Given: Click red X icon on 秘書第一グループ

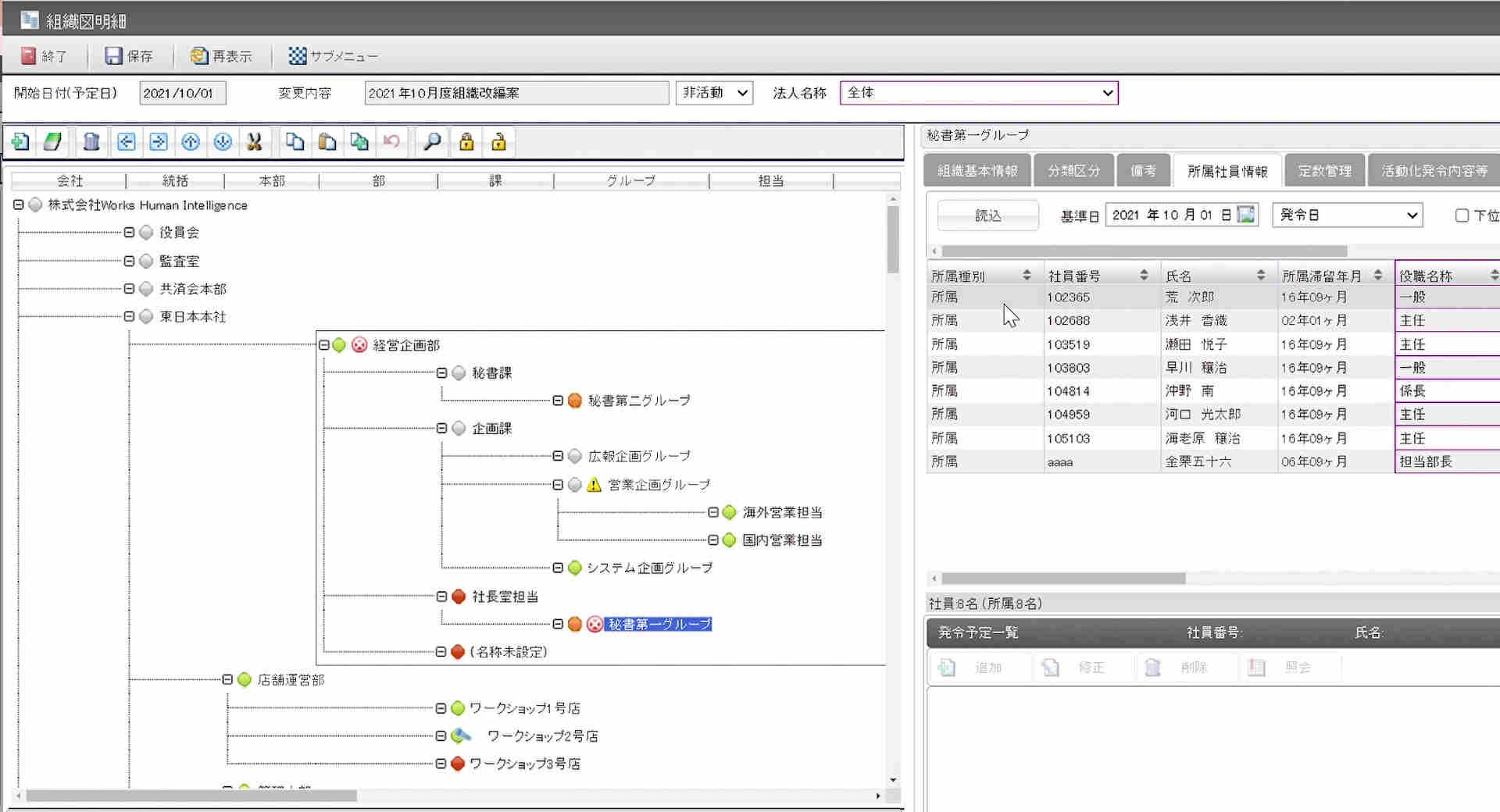Looking at the screenshot, I should pos(595,624).
